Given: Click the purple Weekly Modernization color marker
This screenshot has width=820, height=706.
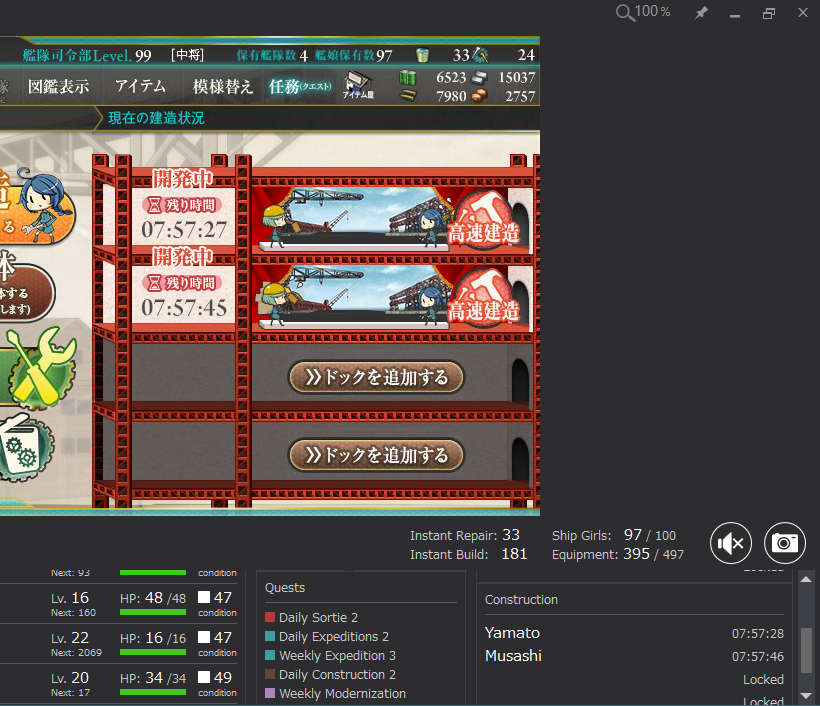Looking at the screenshot, I should 270,693.
